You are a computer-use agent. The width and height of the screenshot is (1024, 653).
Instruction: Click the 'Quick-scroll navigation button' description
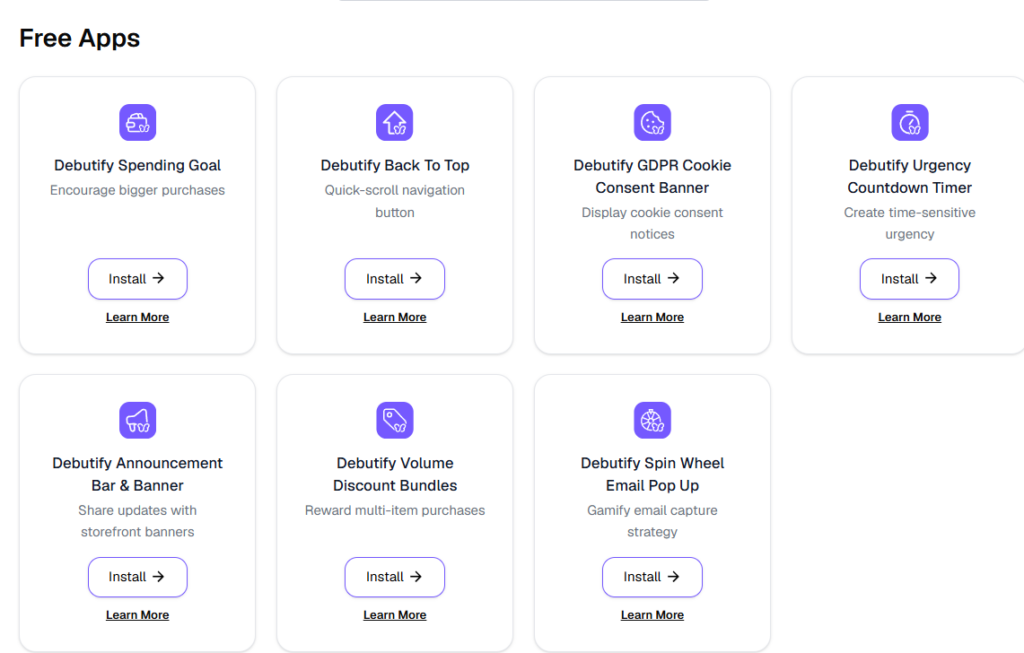pos(394,201)
